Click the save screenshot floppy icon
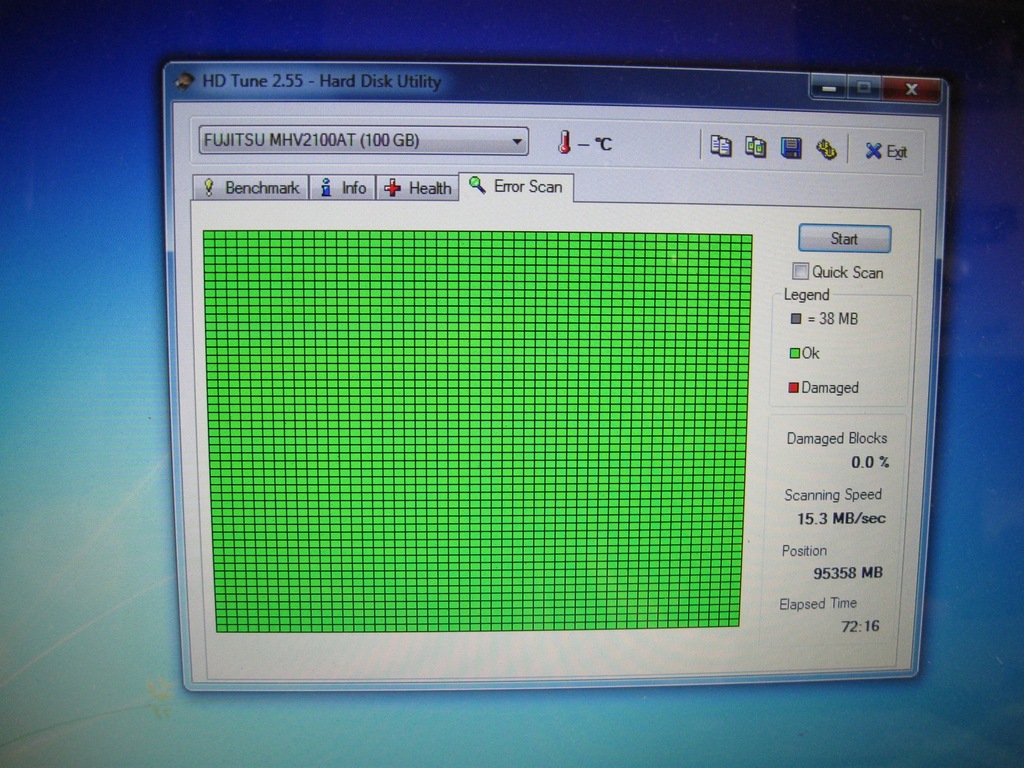1024x768 pixels. point(791,148)
